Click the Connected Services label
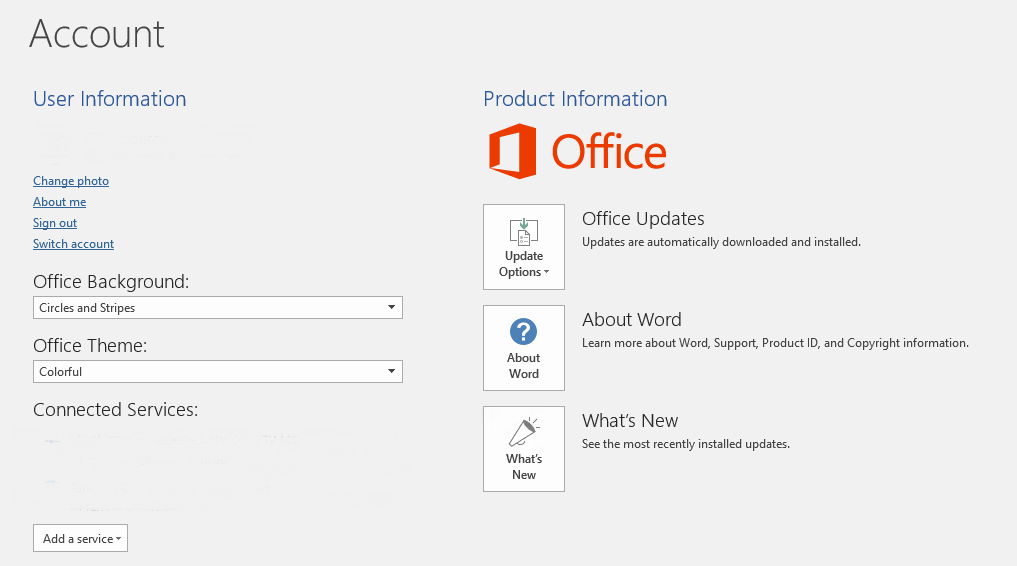1017x566 pixels. (115, 410)
